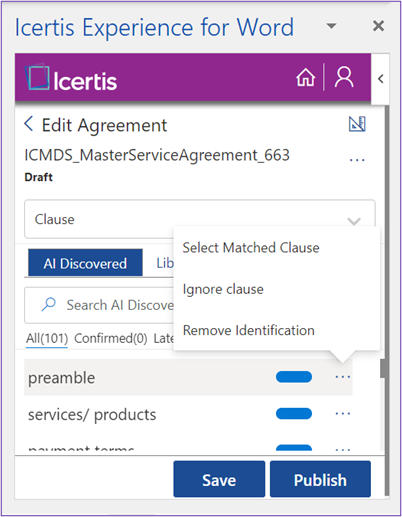Click the ruler icon beside Edit Agreement
The height and width of the screenshot is (517, 402).
coord(357,124)
